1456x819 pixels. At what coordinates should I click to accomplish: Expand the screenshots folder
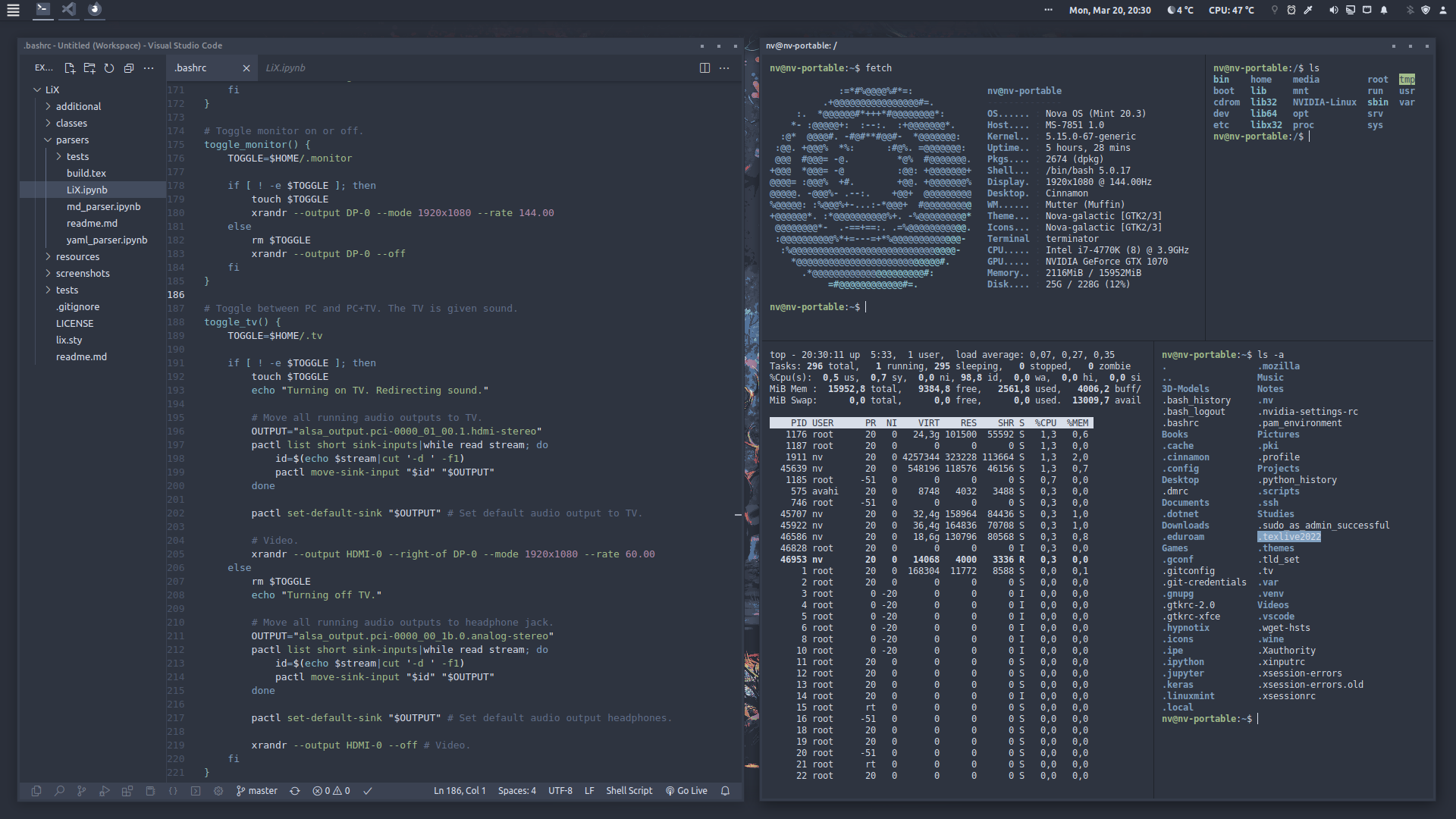(83, 273)
